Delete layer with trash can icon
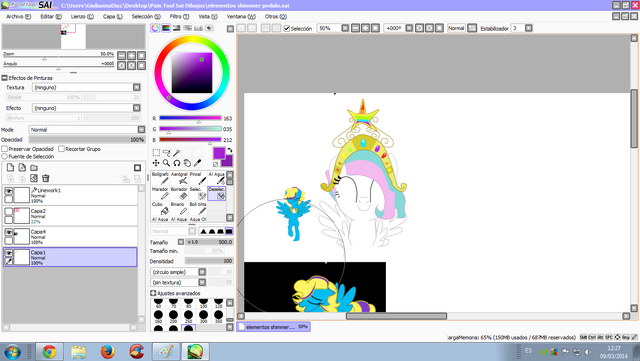Screen dimensions: 640x361 (46, 178)
